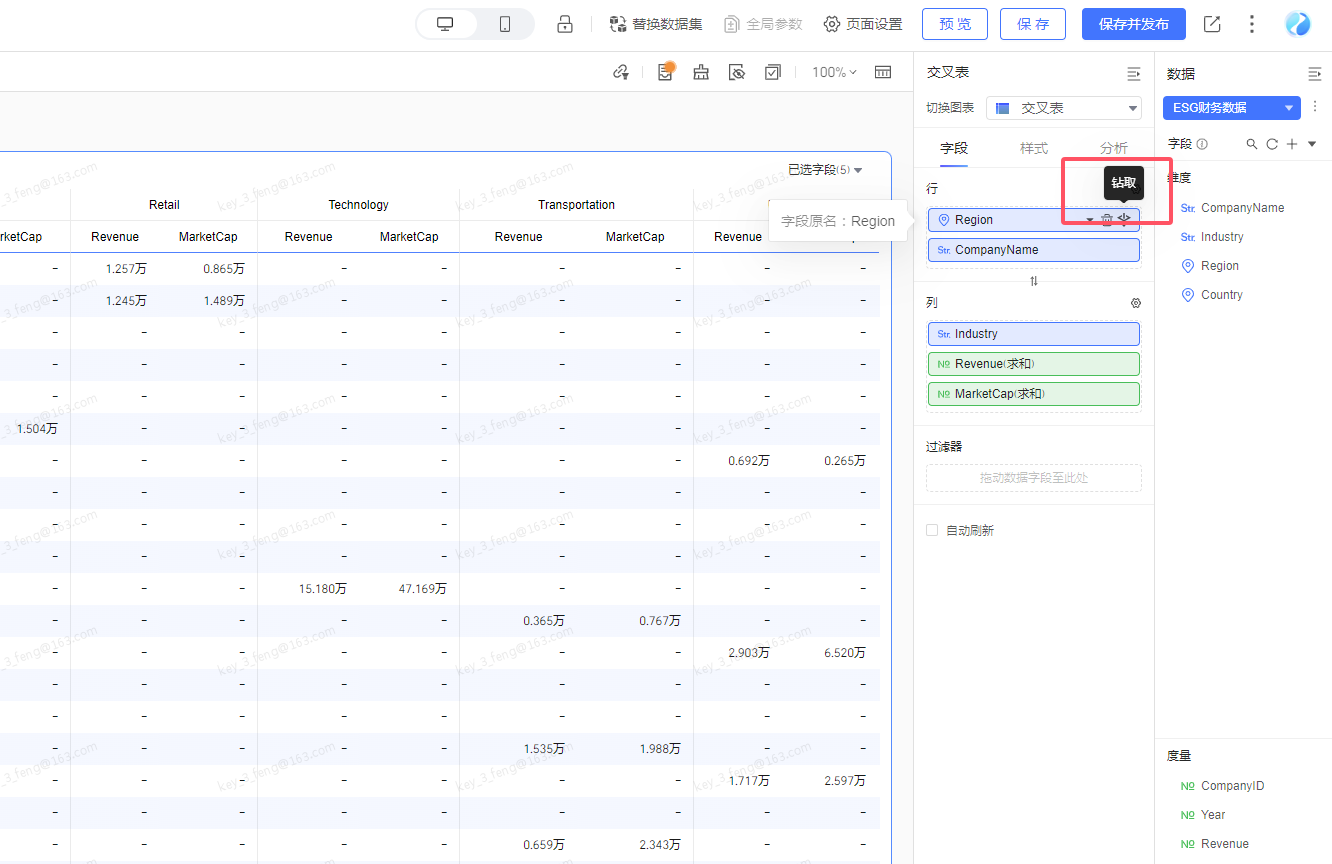Click the lock icon in the top toolbar

(x=565, y=24)
